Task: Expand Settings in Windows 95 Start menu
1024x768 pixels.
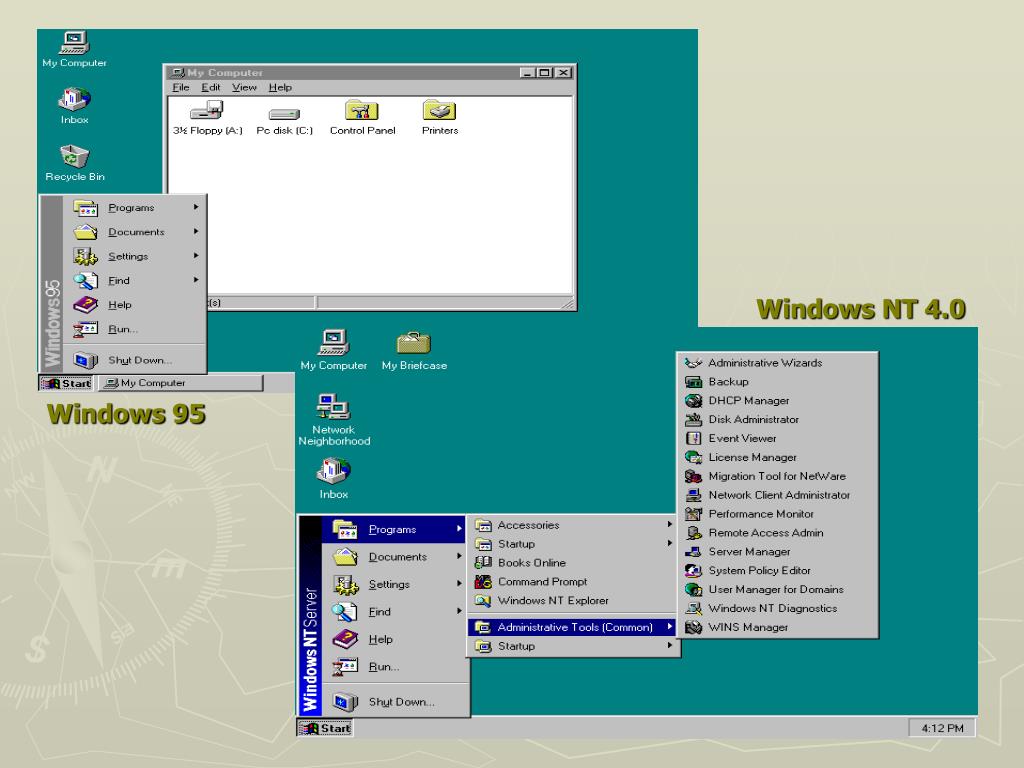Action: [134, 256]
